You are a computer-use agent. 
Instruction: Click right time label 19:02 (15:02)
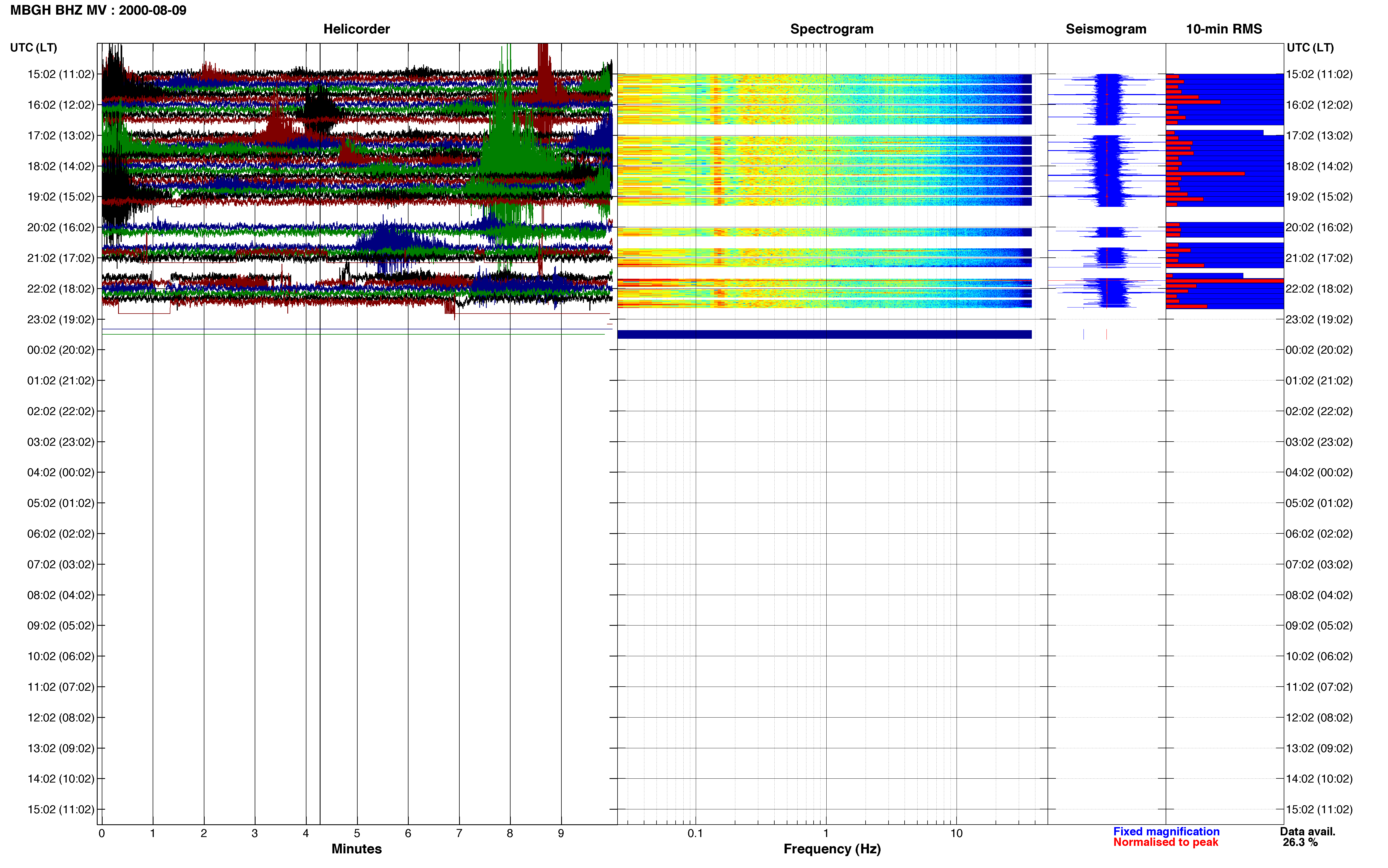point(1319,197)
